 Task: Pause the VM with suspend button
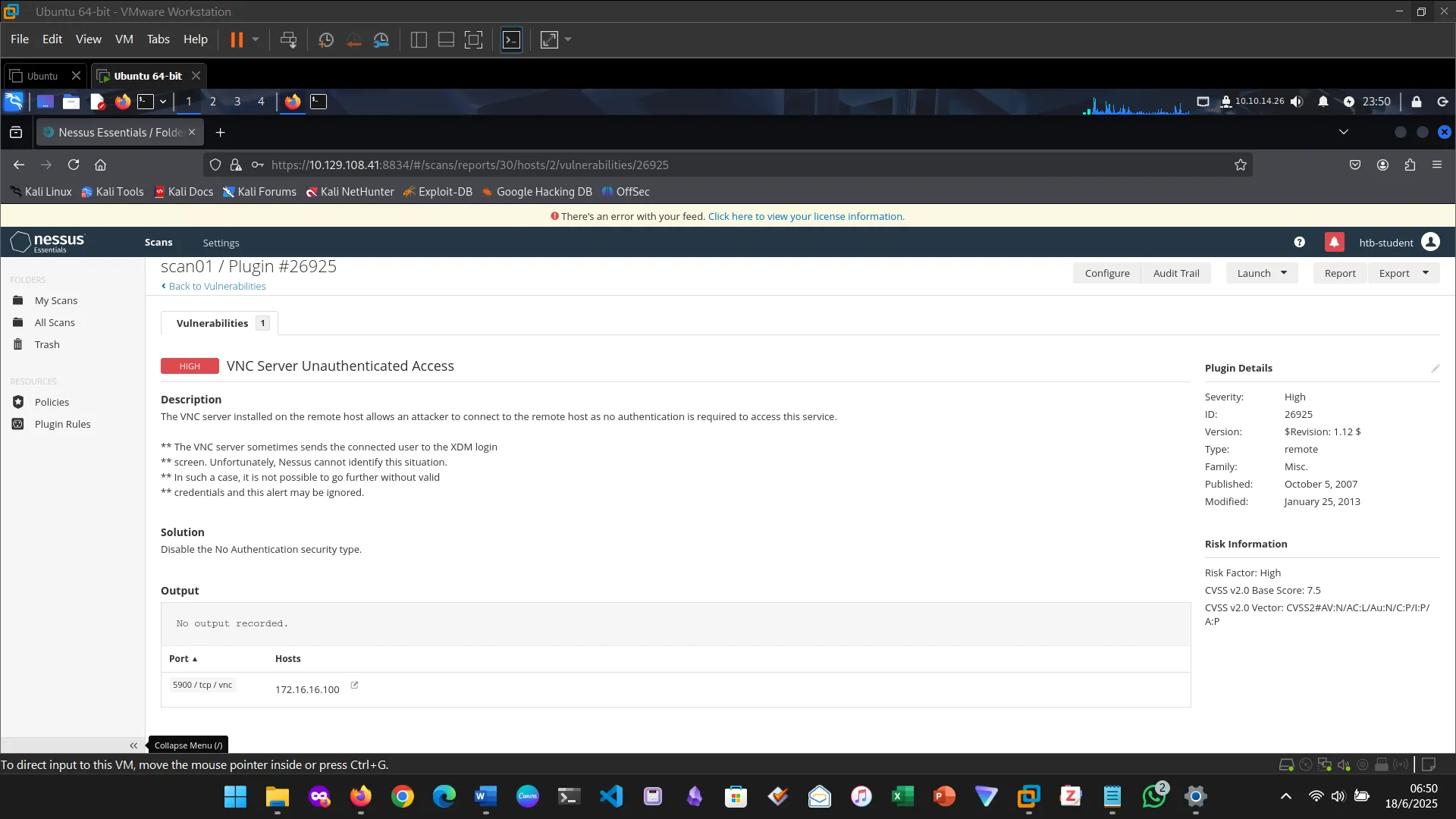[237, 39]
